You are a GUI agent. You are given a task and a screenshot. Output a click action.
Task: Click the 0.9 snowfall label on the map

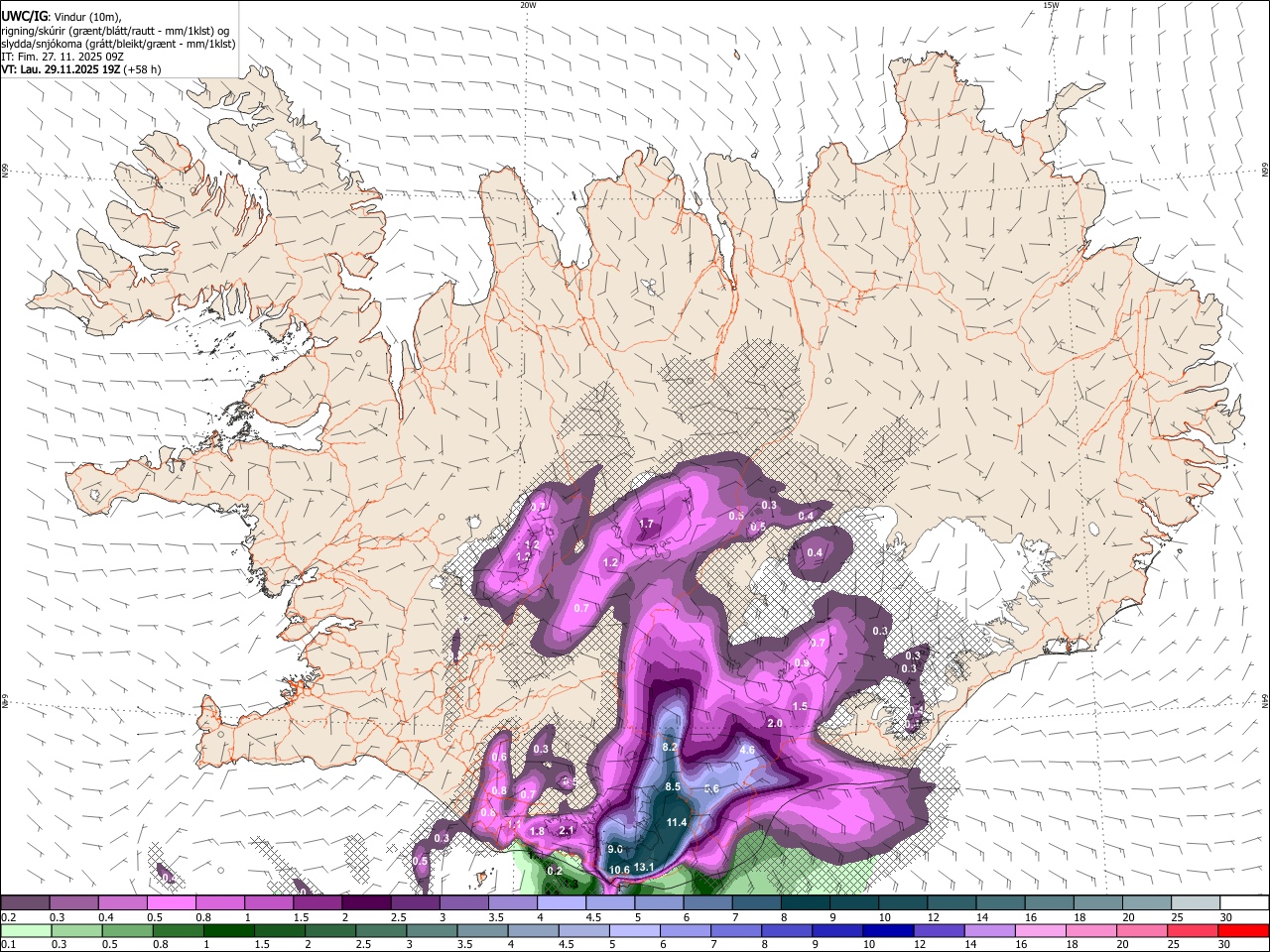(x=802, y=662)
